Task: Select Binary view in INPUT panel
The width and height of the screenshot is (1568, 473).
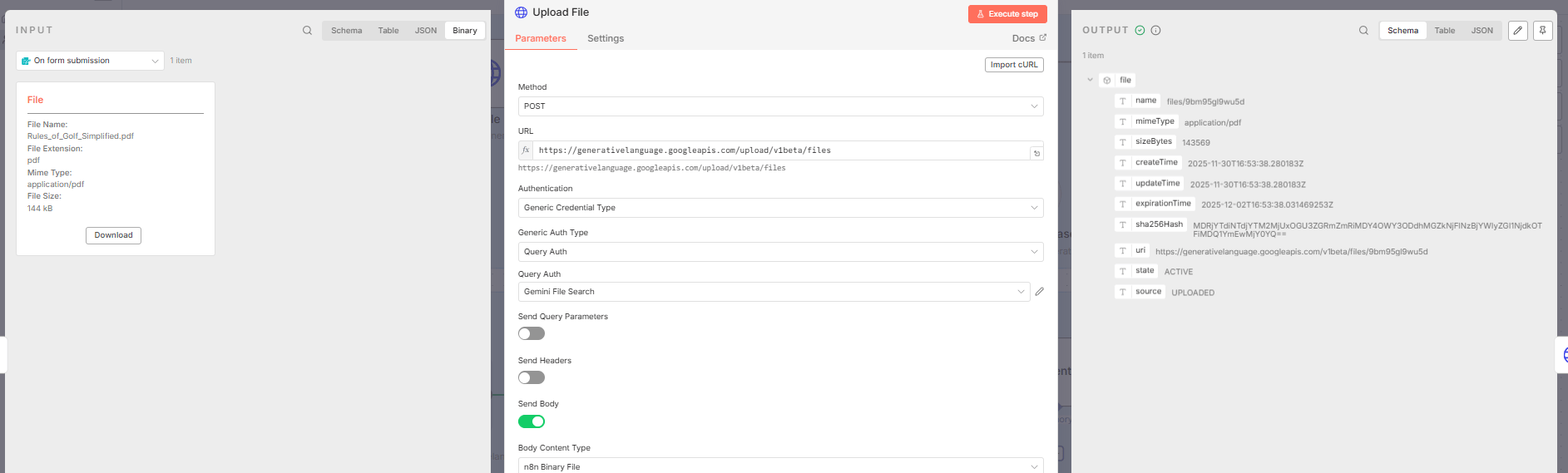Action: [x=465, y=31]
